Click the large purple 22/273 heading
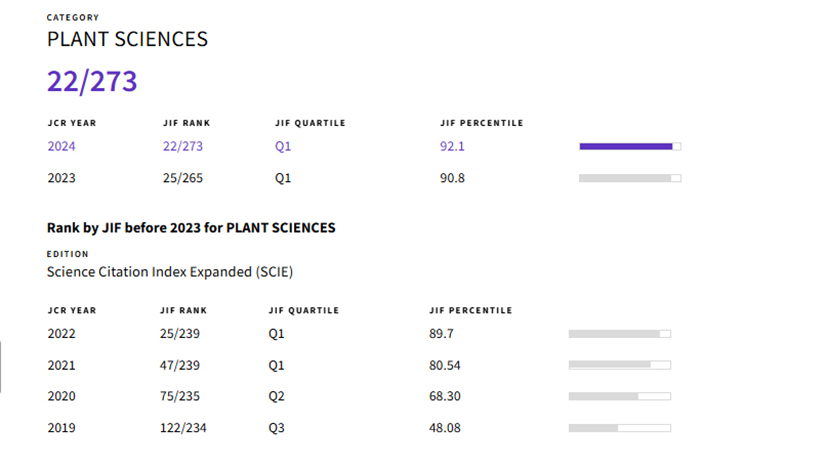This screenshot has width=827, height=468. [92, 82]
